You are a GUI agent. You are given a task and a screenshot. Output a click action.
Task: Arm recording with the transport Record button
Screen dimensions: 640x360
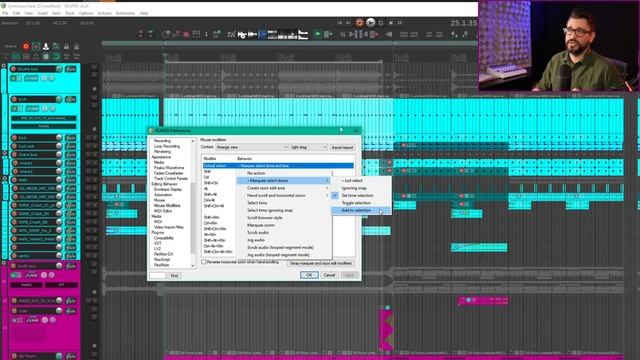359,23
